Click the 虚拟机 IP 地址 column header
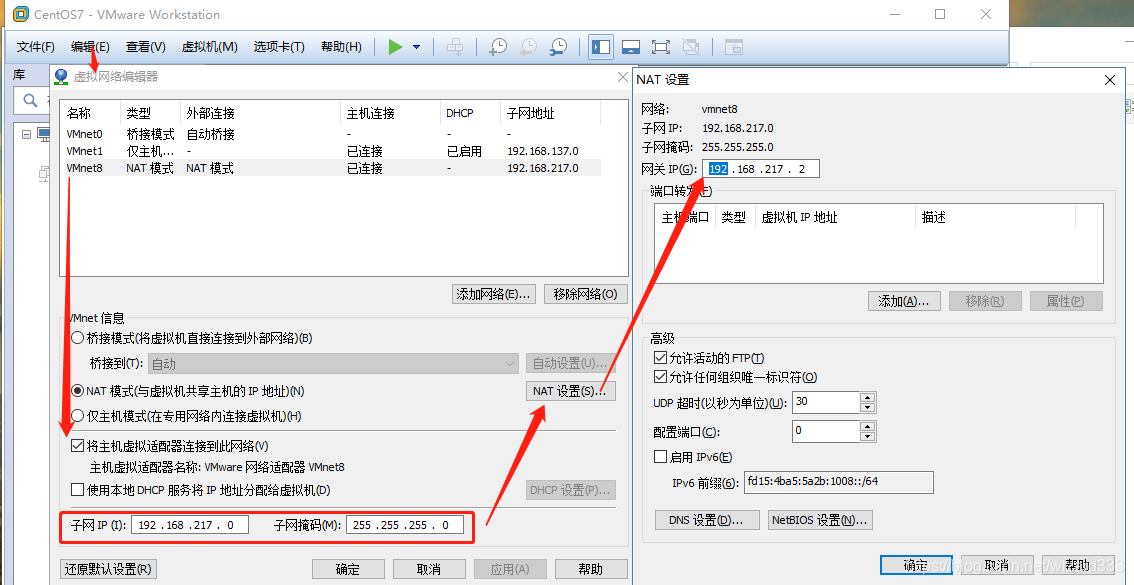The image size is (1134, 585). pos(835,218)
